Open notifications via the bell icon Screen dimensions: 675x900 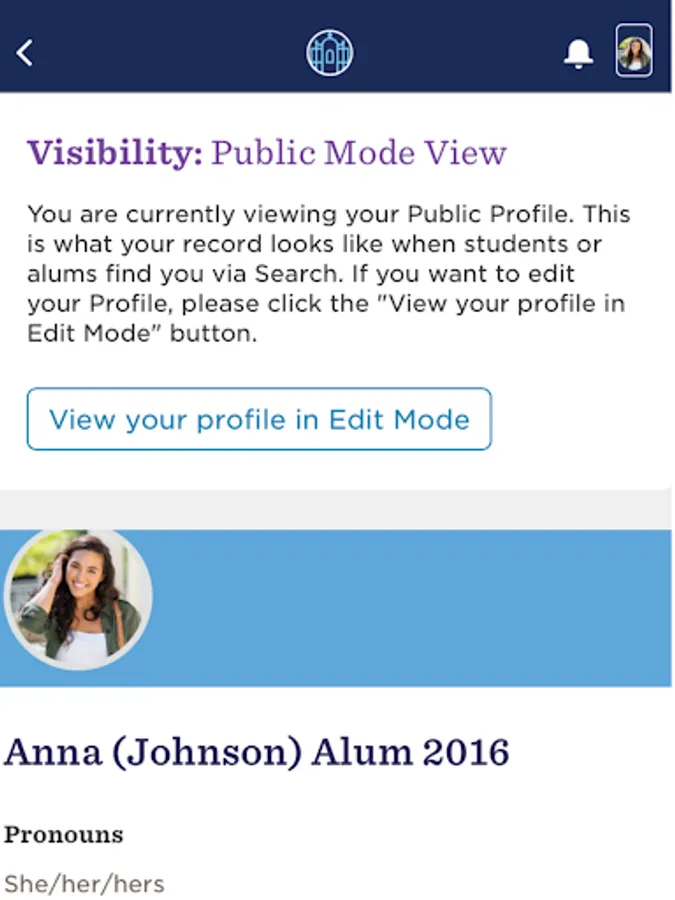pos(578,54)
